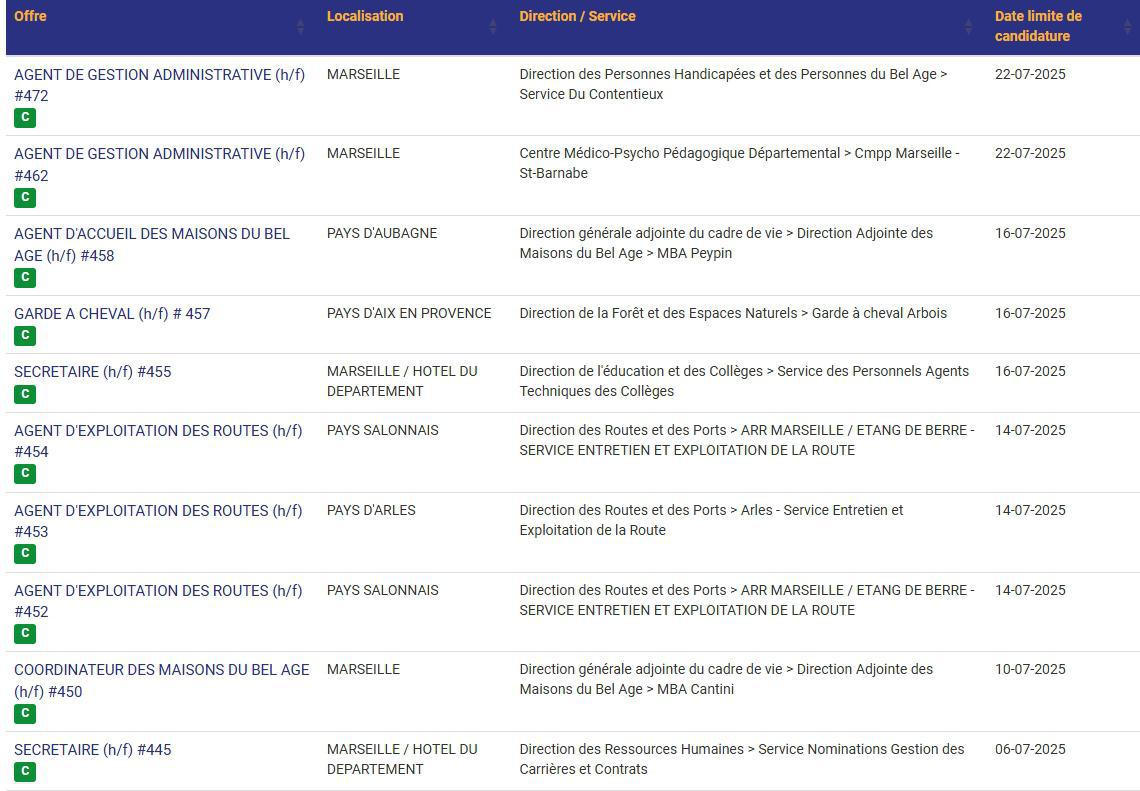Image resolution: width=1140 pixels, height=791 pixels.
Task: Click date 14-07-2025 in offer #452 row
Action: 1030,590
